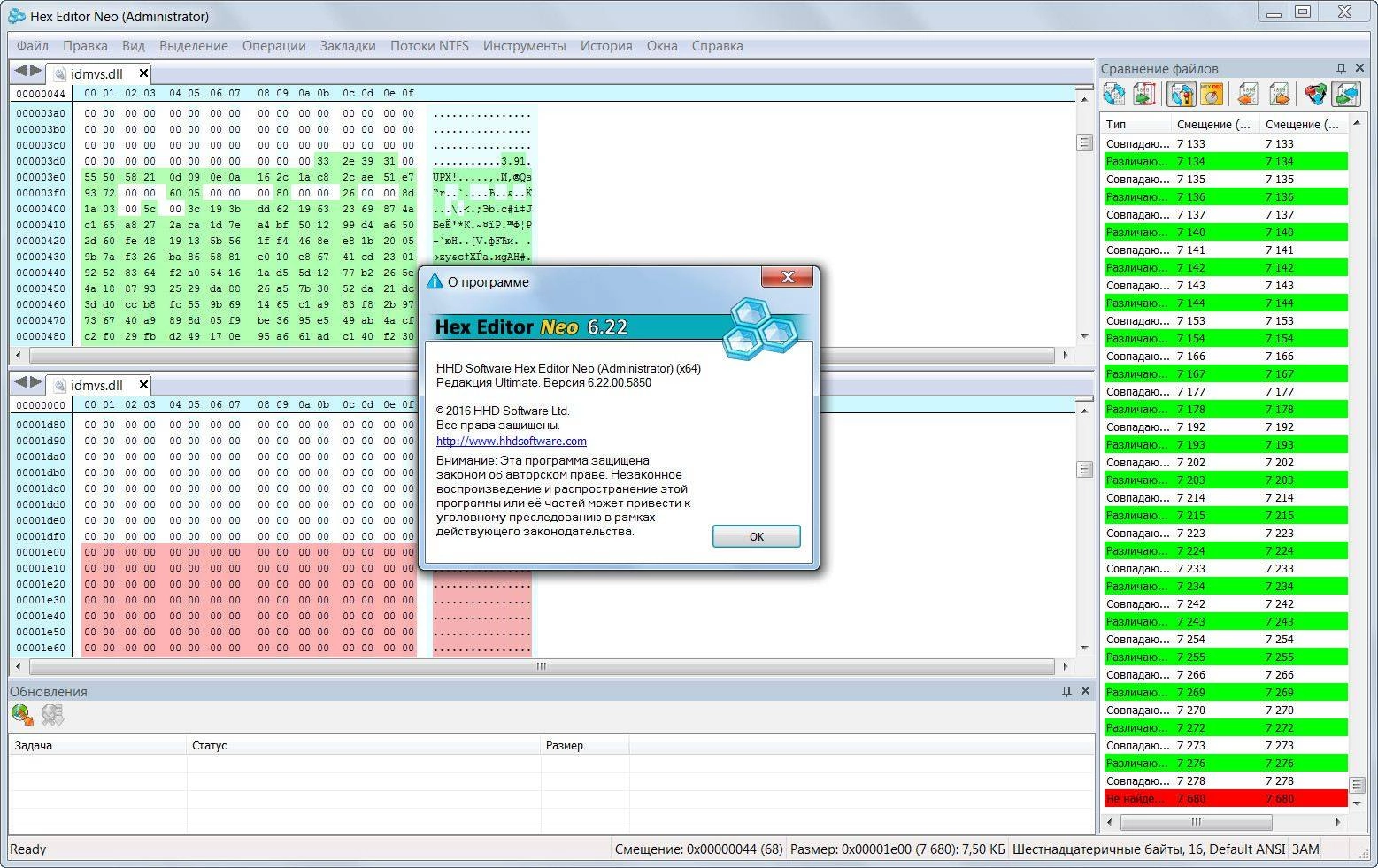Screen dimensions: 1378x868
Task: Click the 00000044 offset field in top editor
Action: (41, 93)
